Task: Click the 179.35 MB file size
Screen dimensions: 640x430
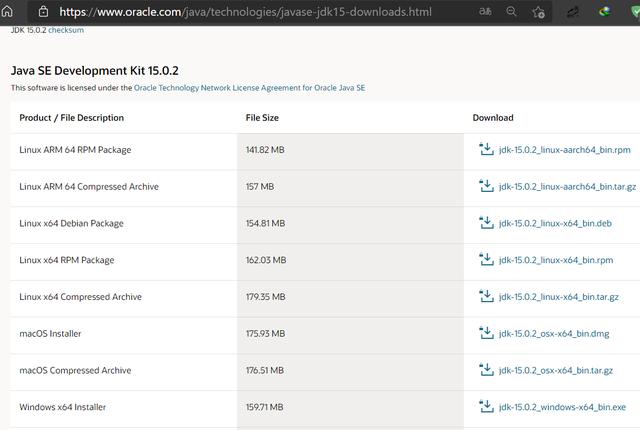Action: (265, 297)
